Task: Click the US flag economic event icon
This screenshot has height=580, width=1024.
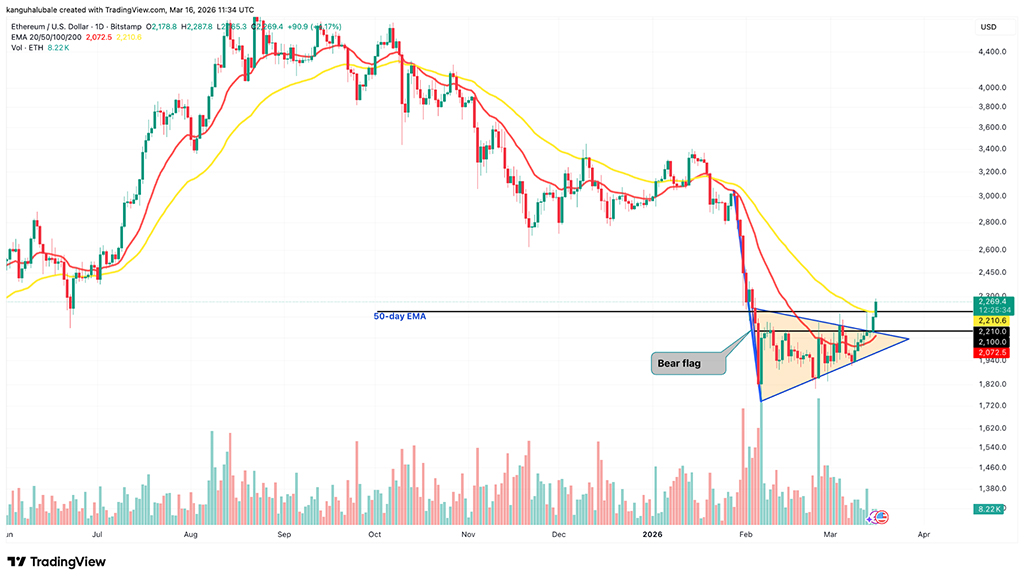Action: 884,518
